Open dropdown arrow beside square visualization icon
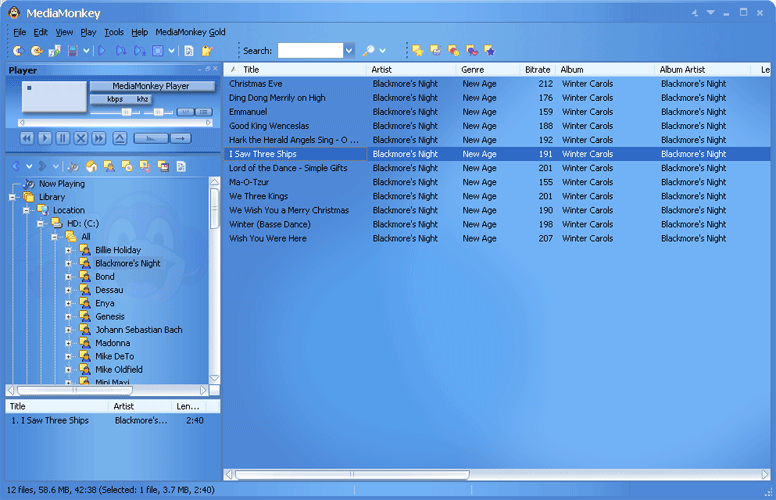This screenshot has width=776, height=500. tap(171, 50)
